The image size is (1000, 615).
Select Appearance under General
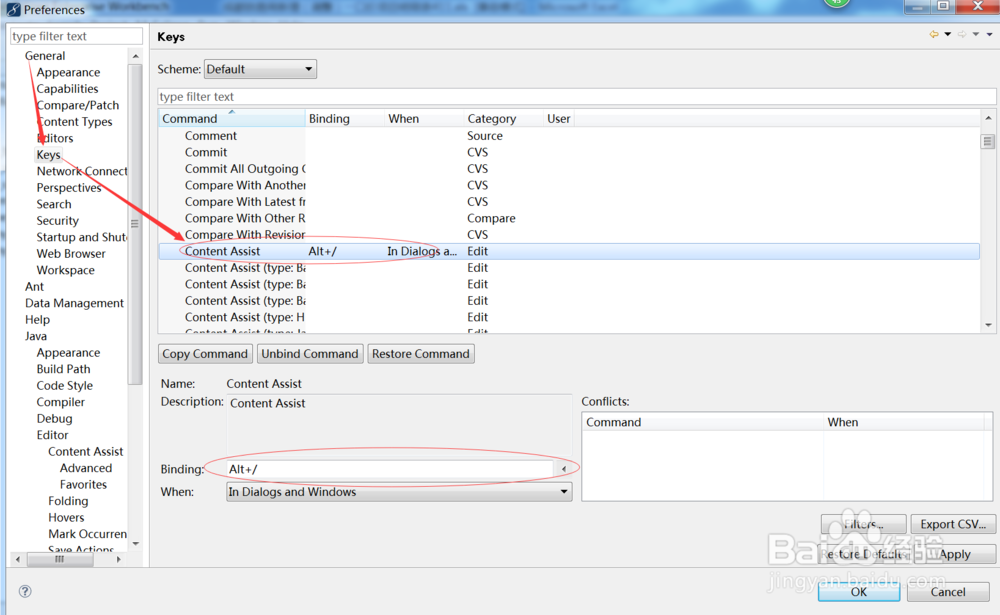[68, 72]
